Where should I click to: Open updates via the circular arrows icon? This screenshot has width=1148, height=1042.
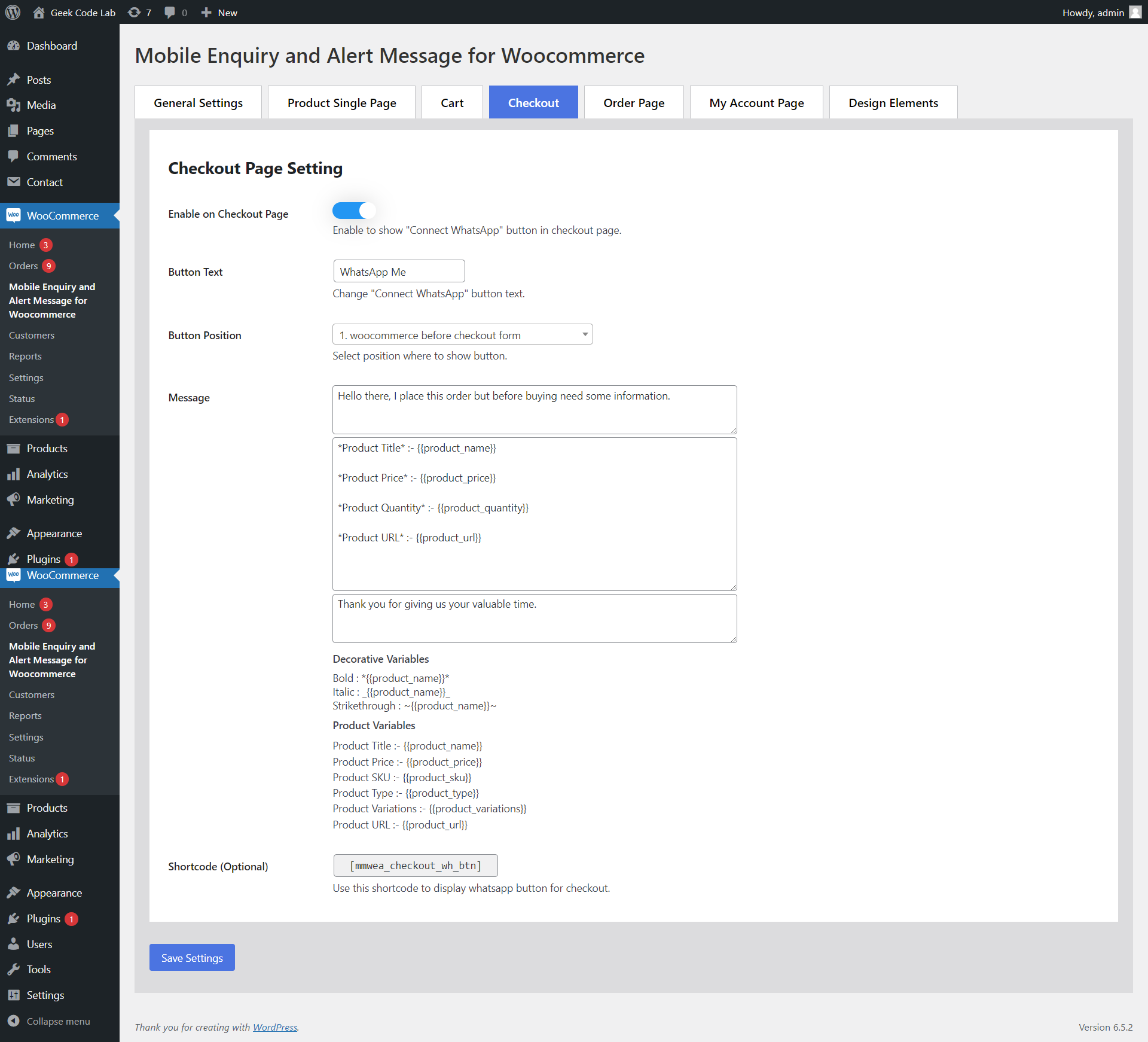click(135, 13)
